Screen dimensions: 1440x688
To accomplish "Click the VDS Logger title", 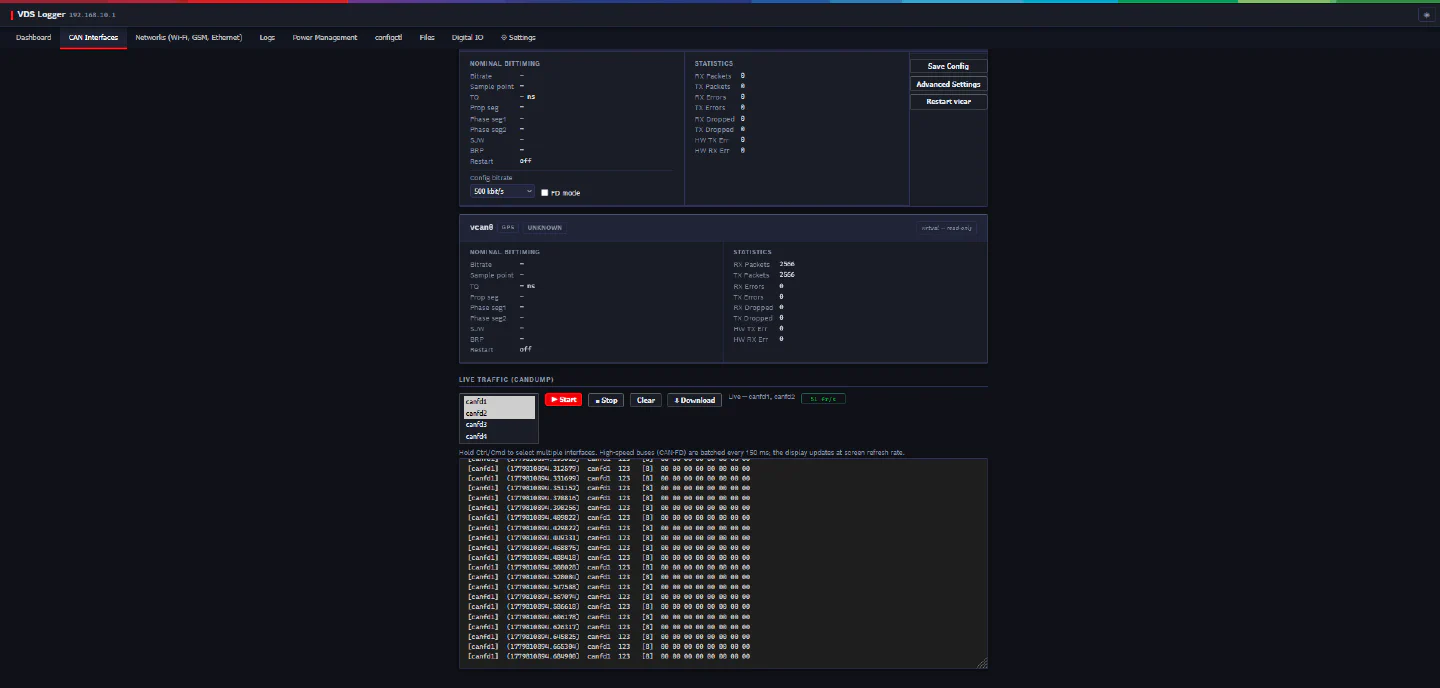I will 41,15.
